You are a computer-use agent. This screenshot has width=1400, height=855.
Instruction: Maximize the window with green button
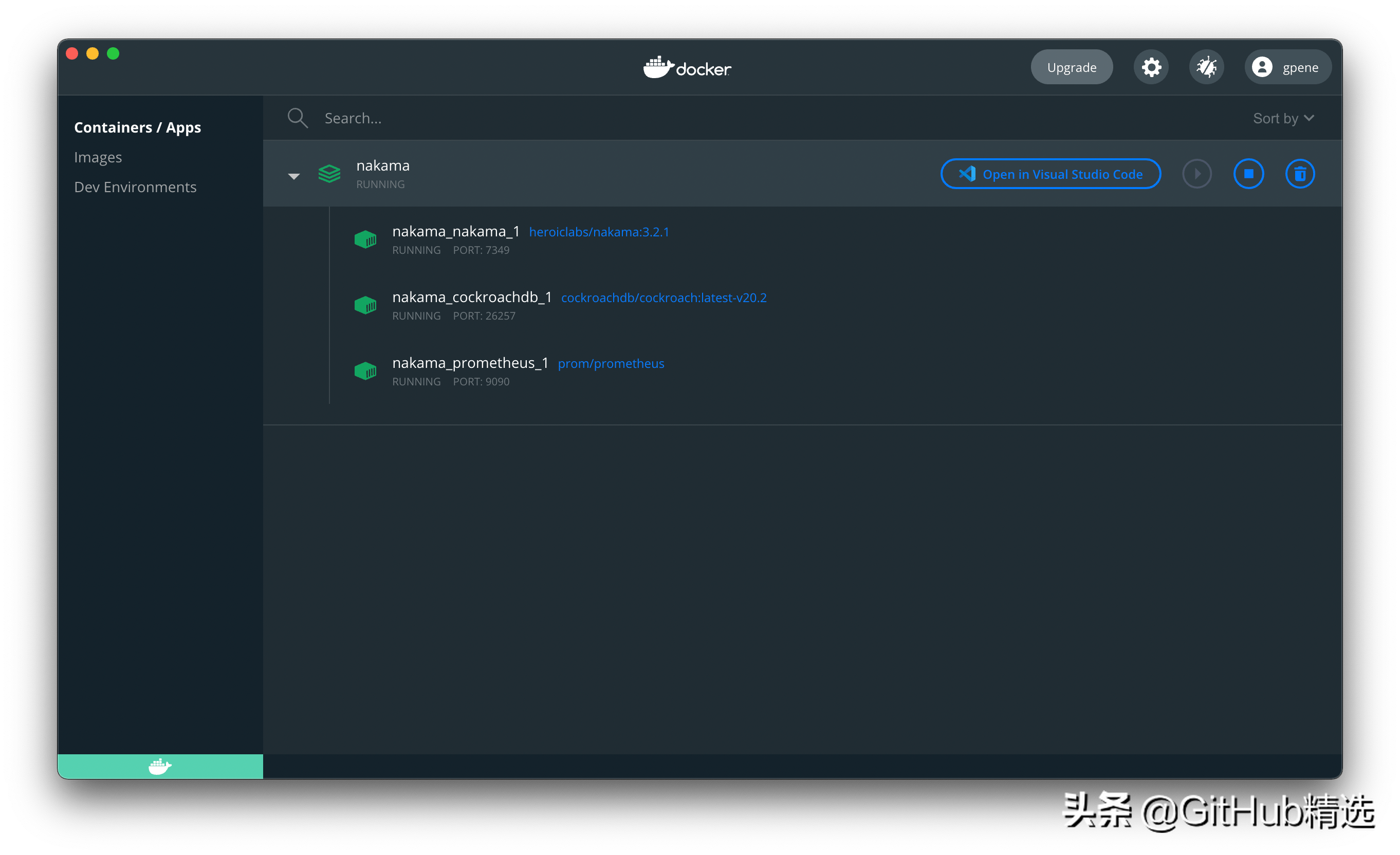(113, 53)
